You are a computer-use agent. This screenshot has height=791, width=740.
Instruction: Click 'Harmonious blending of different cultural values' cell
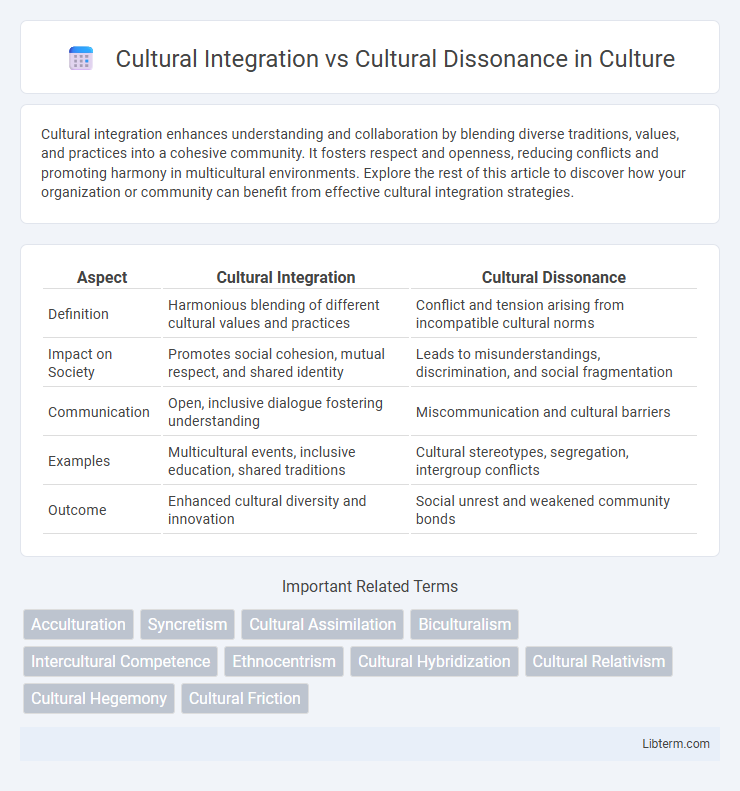286,314
